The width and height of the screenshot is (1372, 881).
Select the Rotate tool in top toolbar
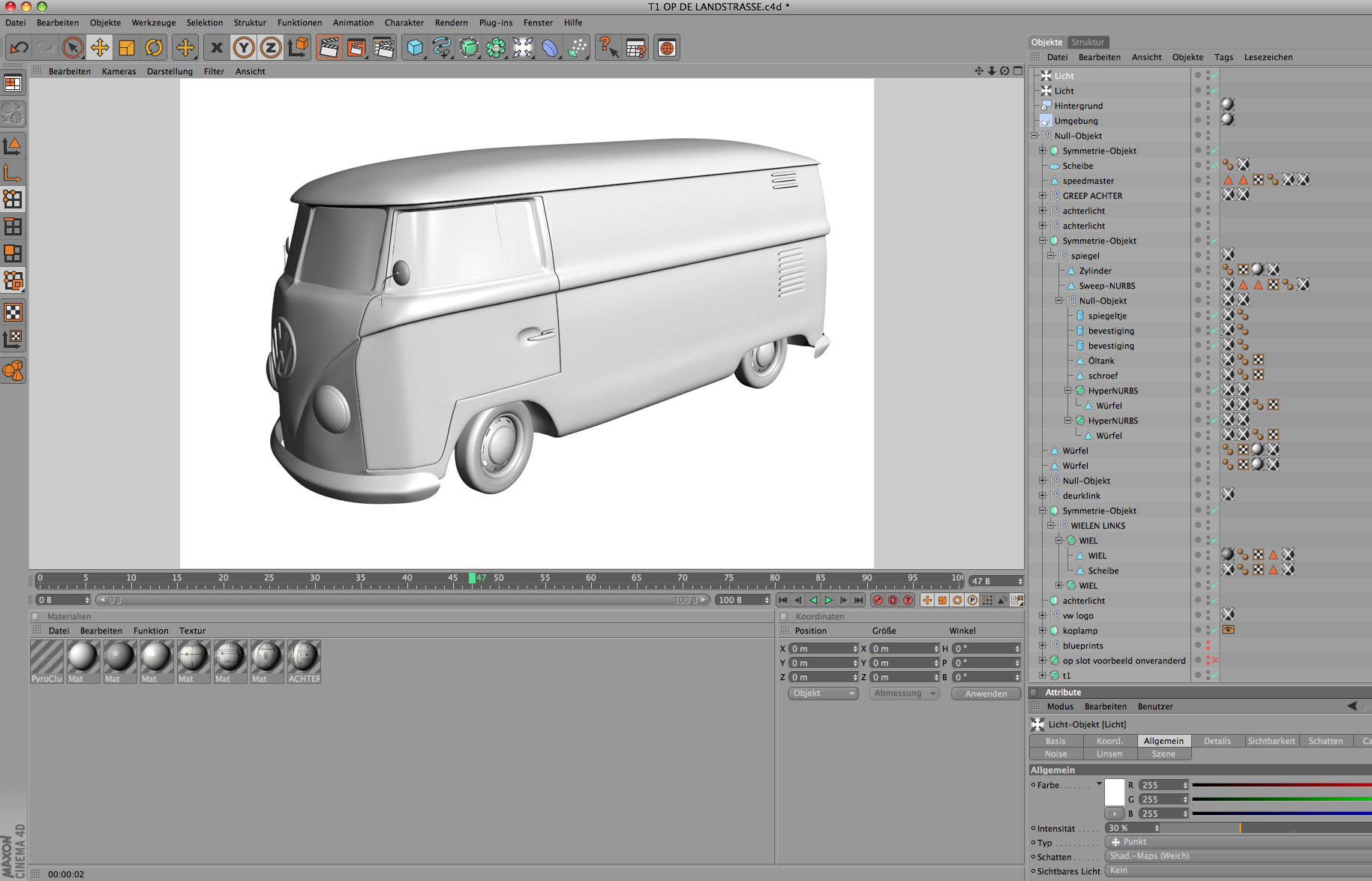tap(154, 48)
